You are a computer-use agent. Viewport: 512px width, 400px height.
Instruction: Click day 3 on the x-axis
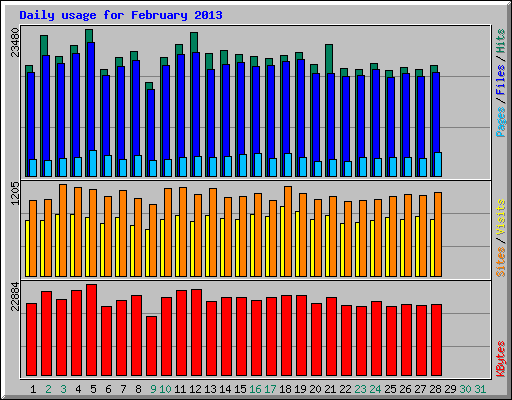coord(63,389)
